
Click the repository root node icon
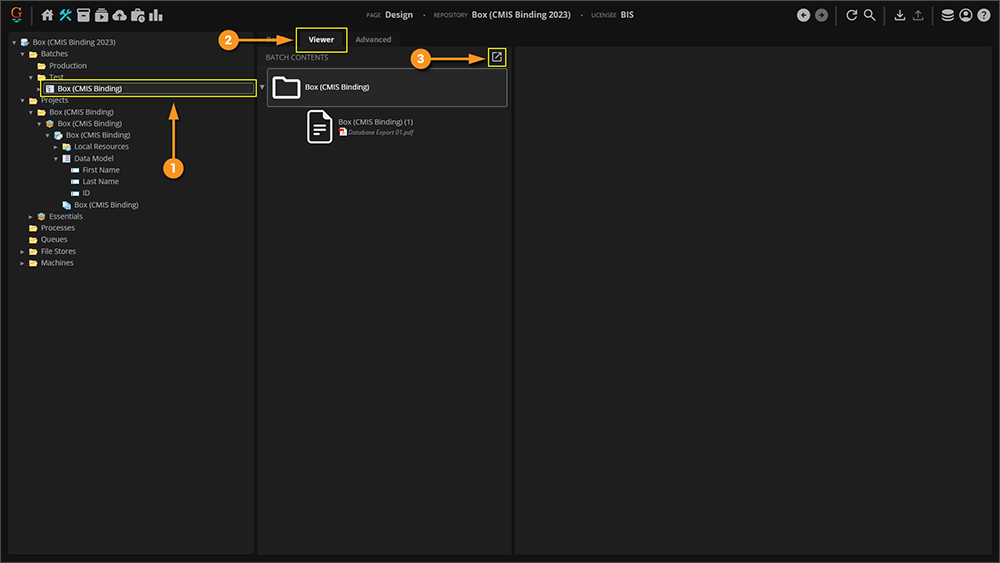tap(25, 42)
